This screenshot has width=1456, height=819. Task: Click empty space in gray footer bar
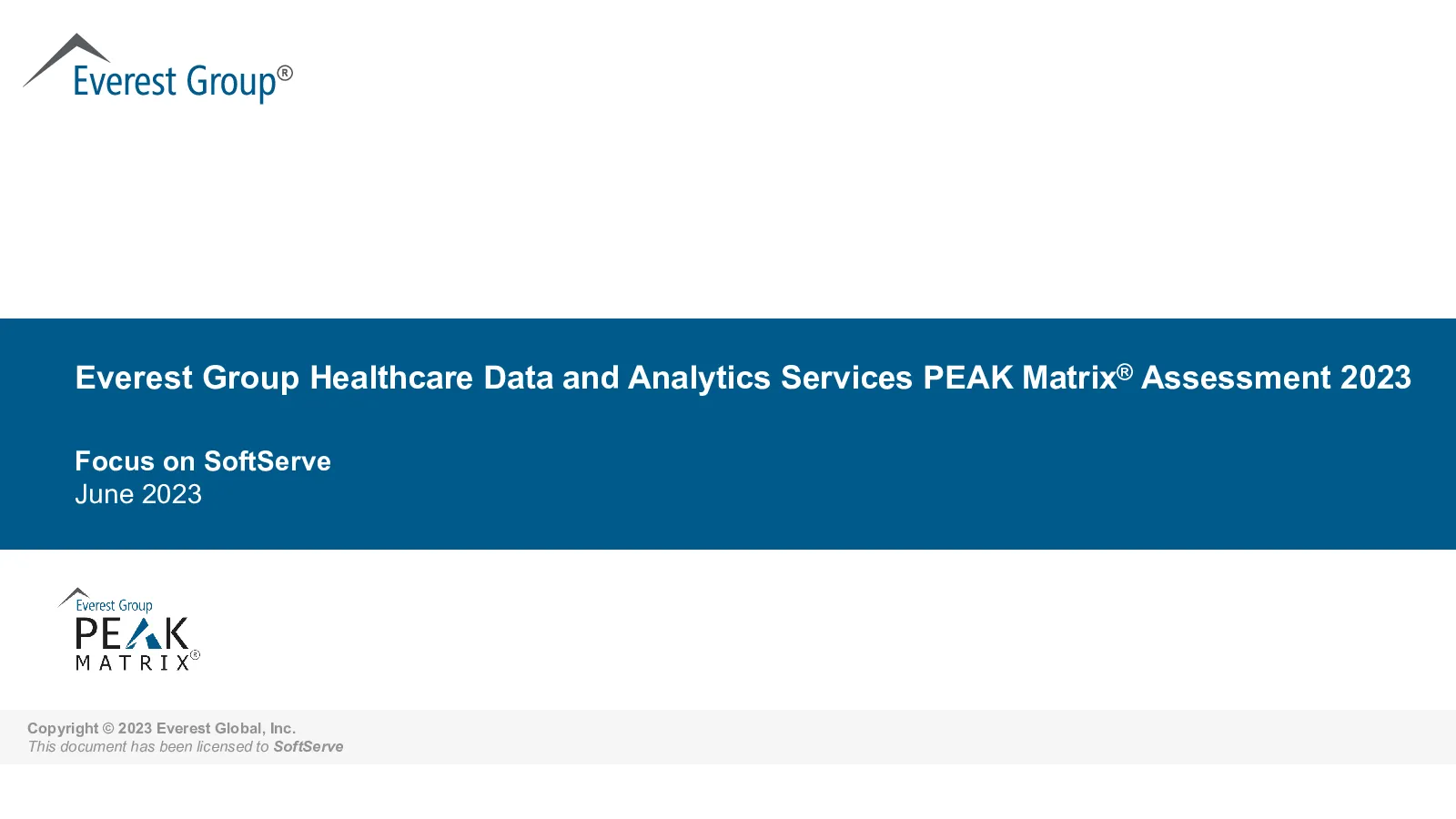[x=910, y=737]
